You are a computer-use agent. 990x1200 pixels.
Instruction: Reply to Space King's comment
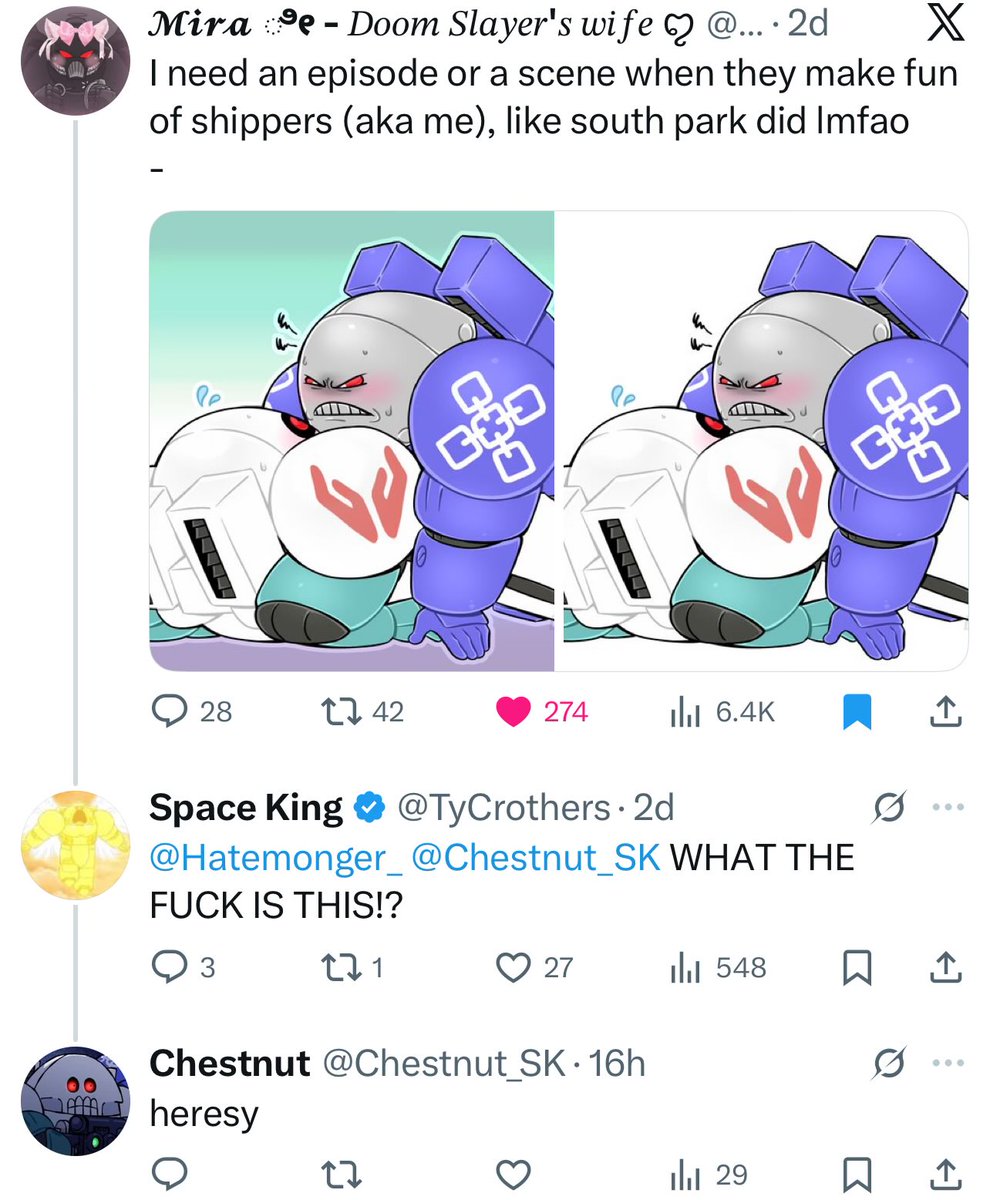click(182, 967)
